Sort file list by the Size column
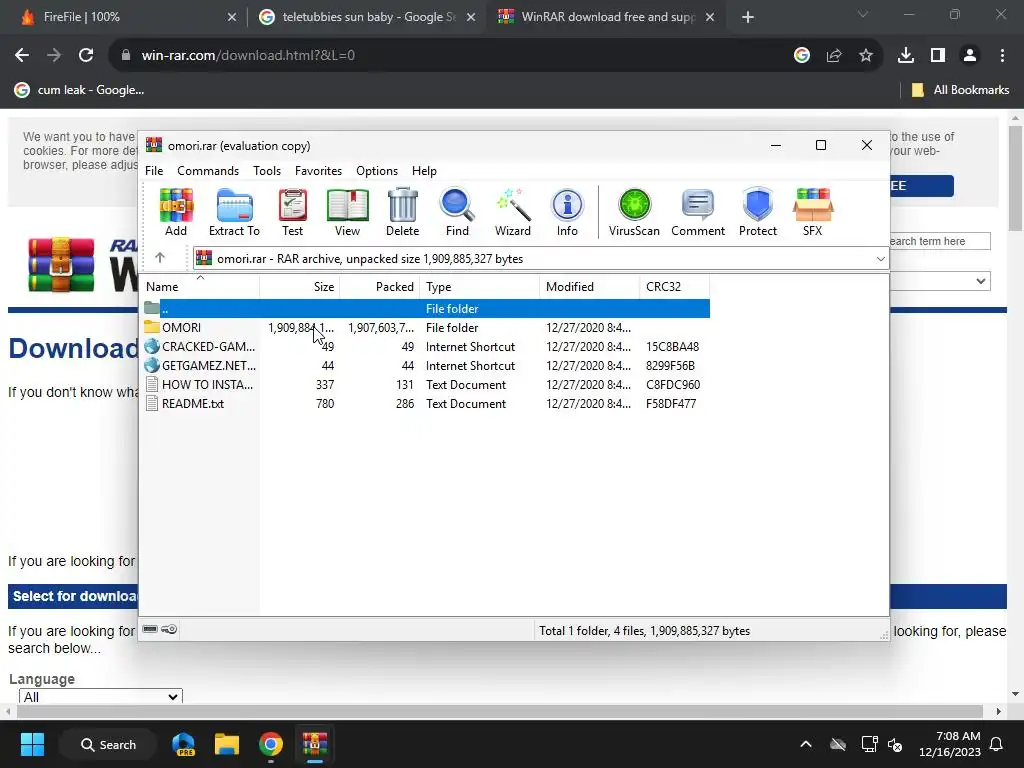This screenshot has width=1024, height=768. click(x=299, y=287)
